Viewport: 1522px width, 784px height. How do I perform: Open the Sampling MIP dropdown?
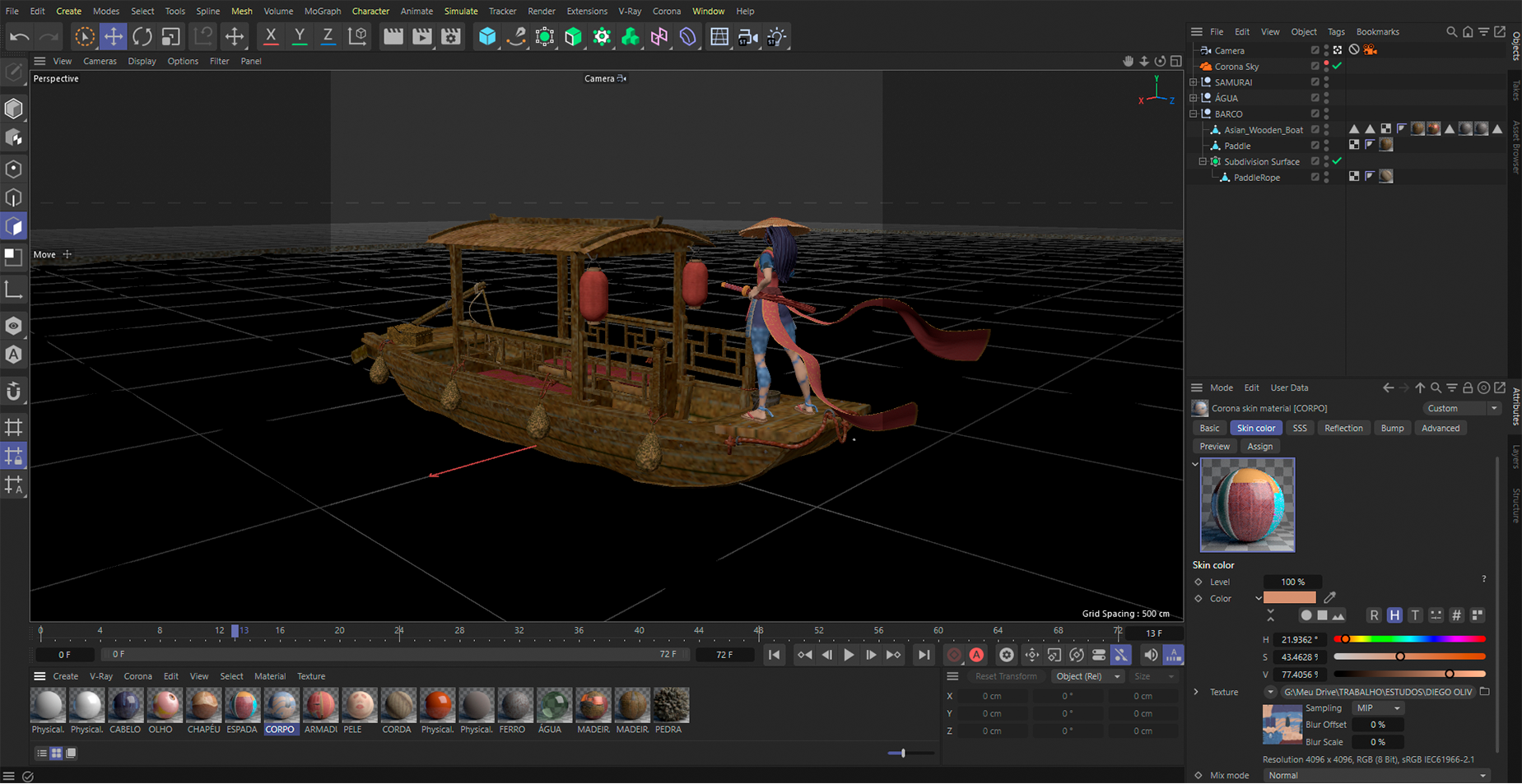(1378, 708)
